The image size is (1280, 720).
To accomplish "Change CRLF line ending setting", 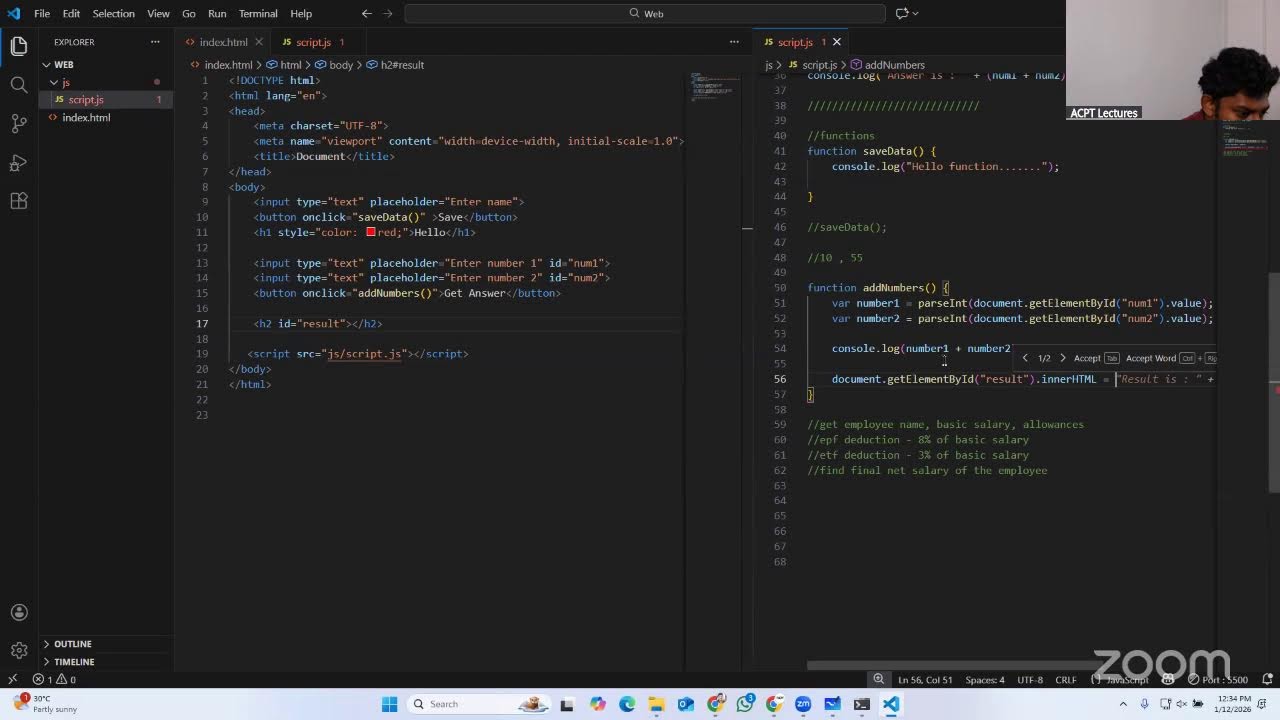I will [x=1066, y=680].
